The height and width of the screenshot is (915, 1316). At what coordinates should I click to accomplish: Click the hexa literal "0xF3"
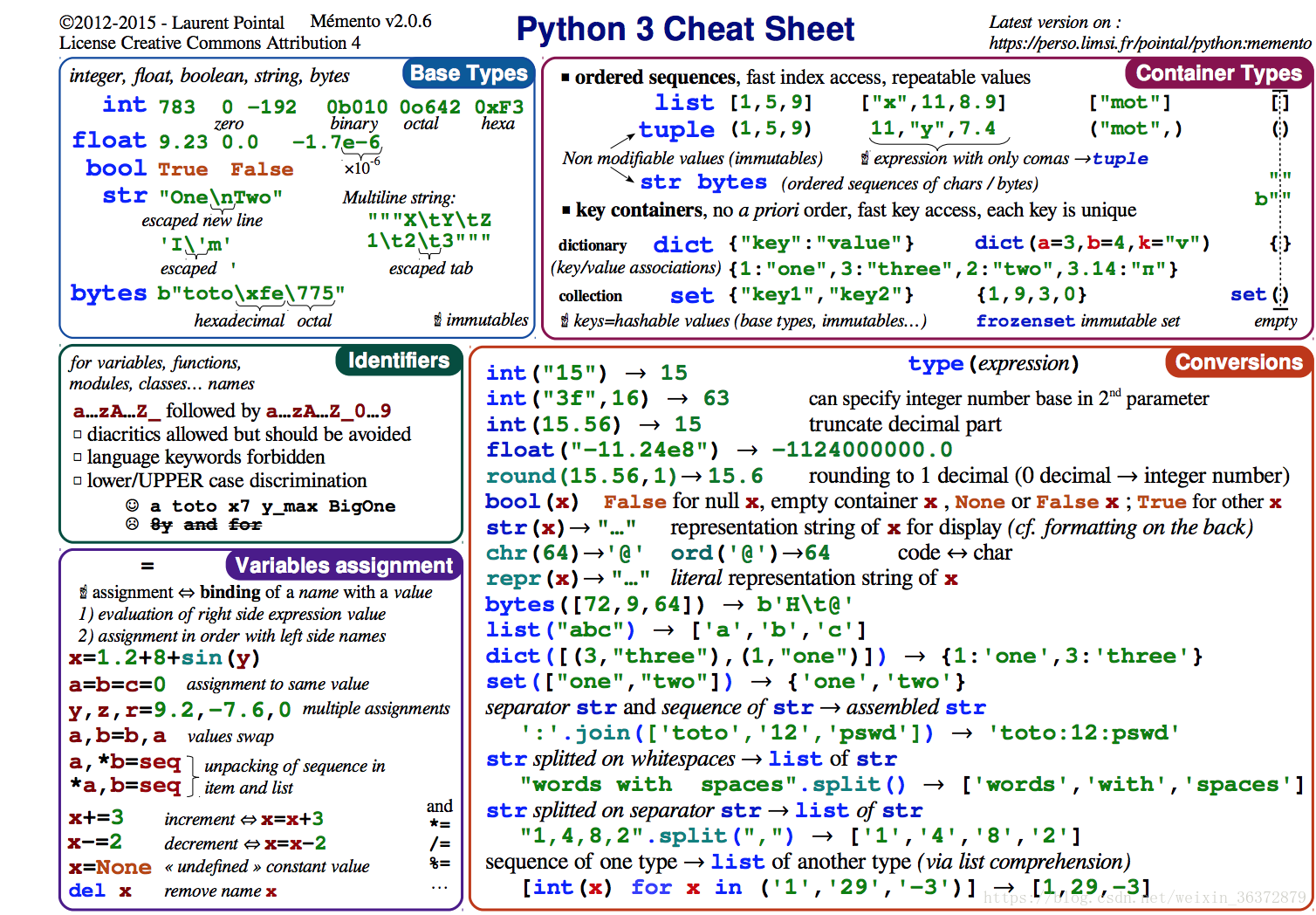click(499, 107)
